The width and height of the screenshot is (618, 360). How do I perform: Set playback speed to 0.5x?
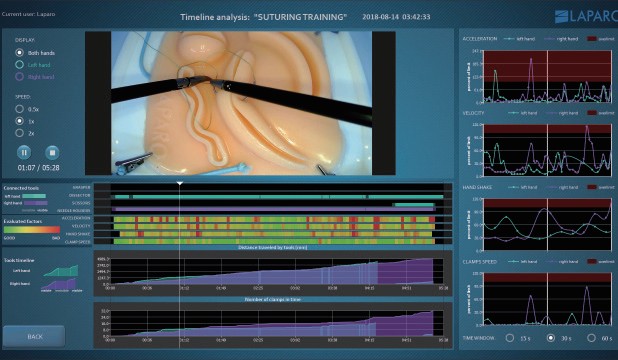tap(19, 109)
